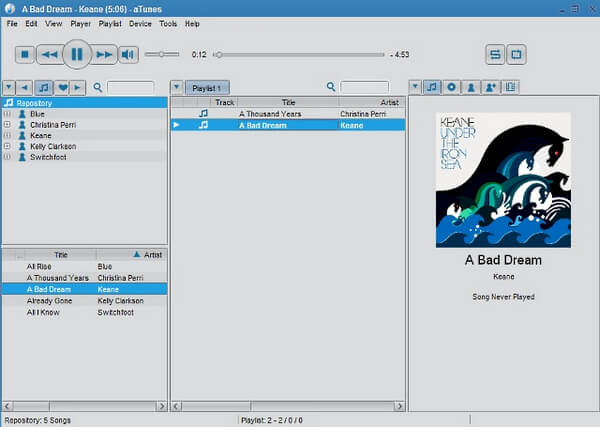This screenshot has height=427, width=600.
Task: Expand the Kelly Clarkson artist node
Action: [x=7, y=146]
